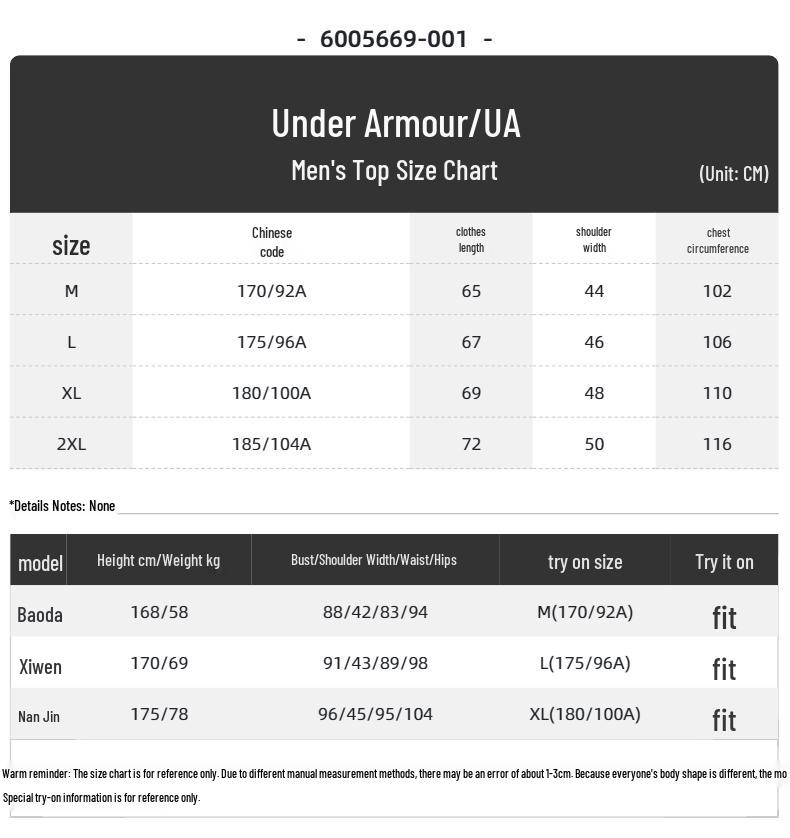
Task: Select the Men's Top Size Chart subtitle
Action: tap(394, 171)
